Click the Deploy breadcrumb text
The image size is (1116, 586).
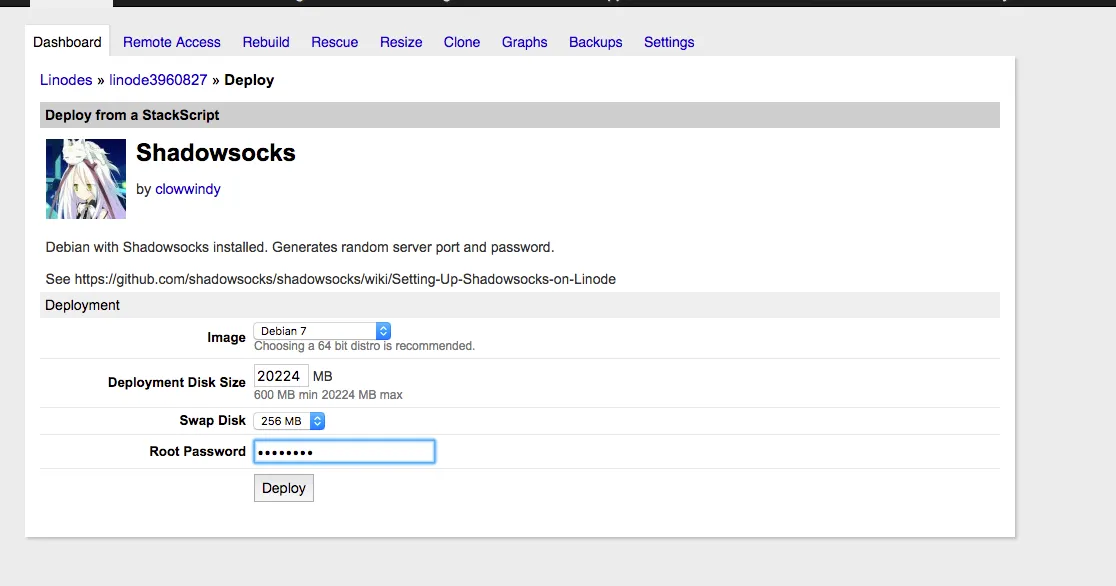click(x=249, y=80)
